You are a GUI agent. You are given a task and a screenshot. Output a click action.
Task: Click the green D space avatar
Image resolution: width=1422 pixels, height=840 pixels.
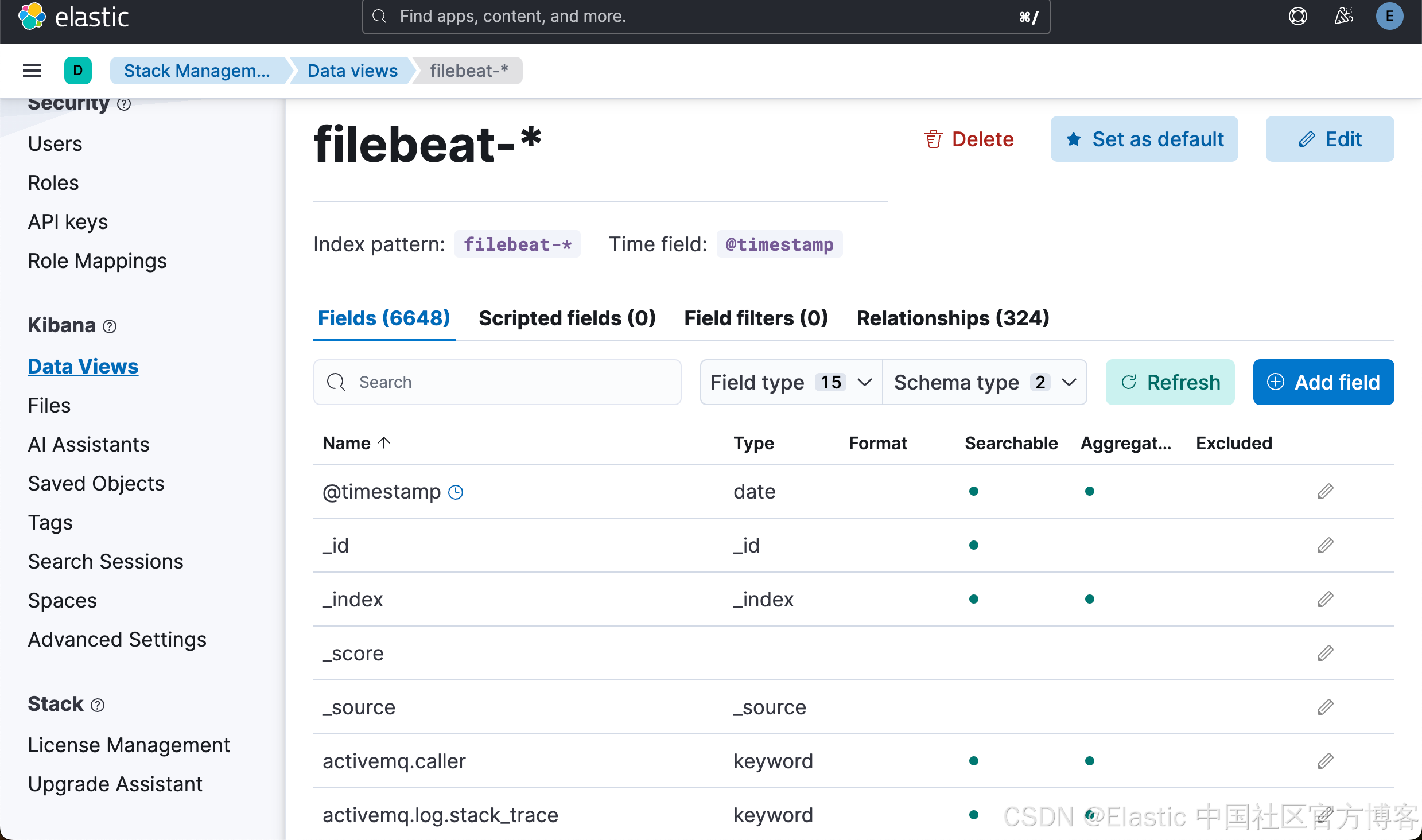pos(78,71)
